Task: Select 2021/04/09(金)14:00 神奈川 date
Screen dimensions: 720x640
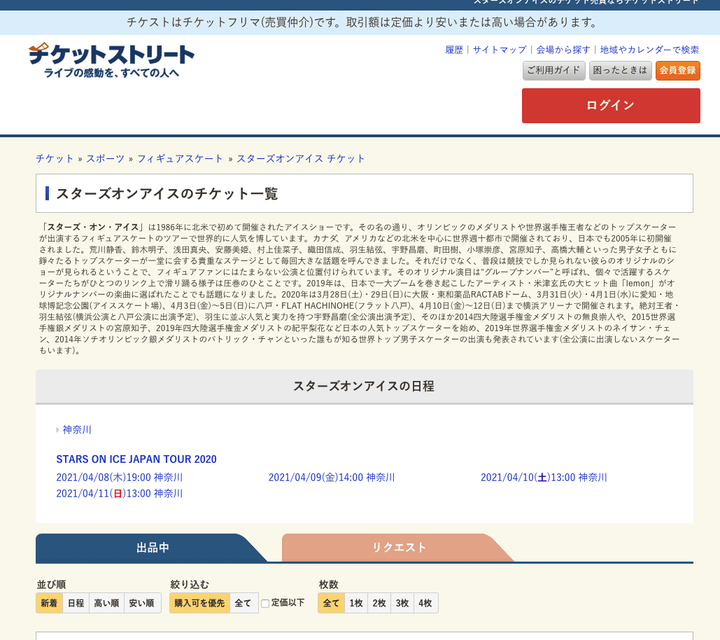Action: click(x=332, y=477)
